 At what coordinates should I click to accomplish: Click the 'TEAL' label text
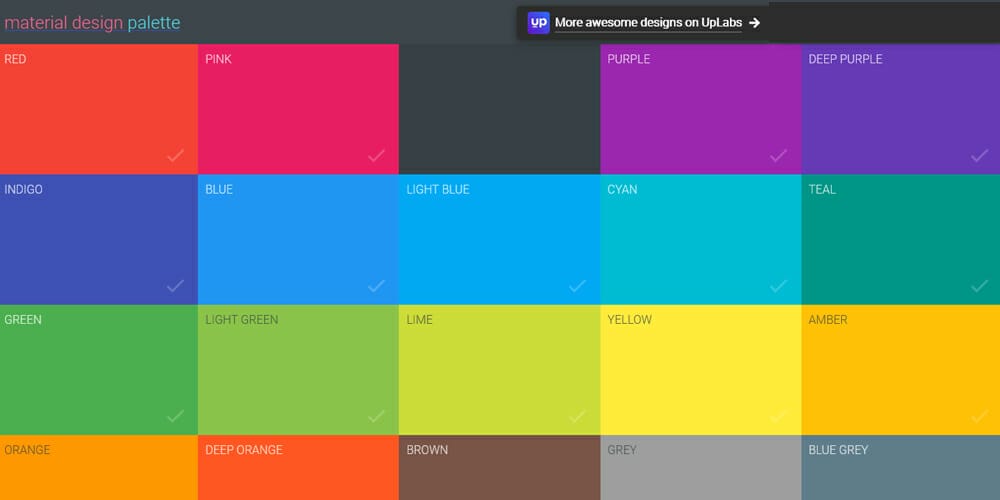click(x=822, y=189)
